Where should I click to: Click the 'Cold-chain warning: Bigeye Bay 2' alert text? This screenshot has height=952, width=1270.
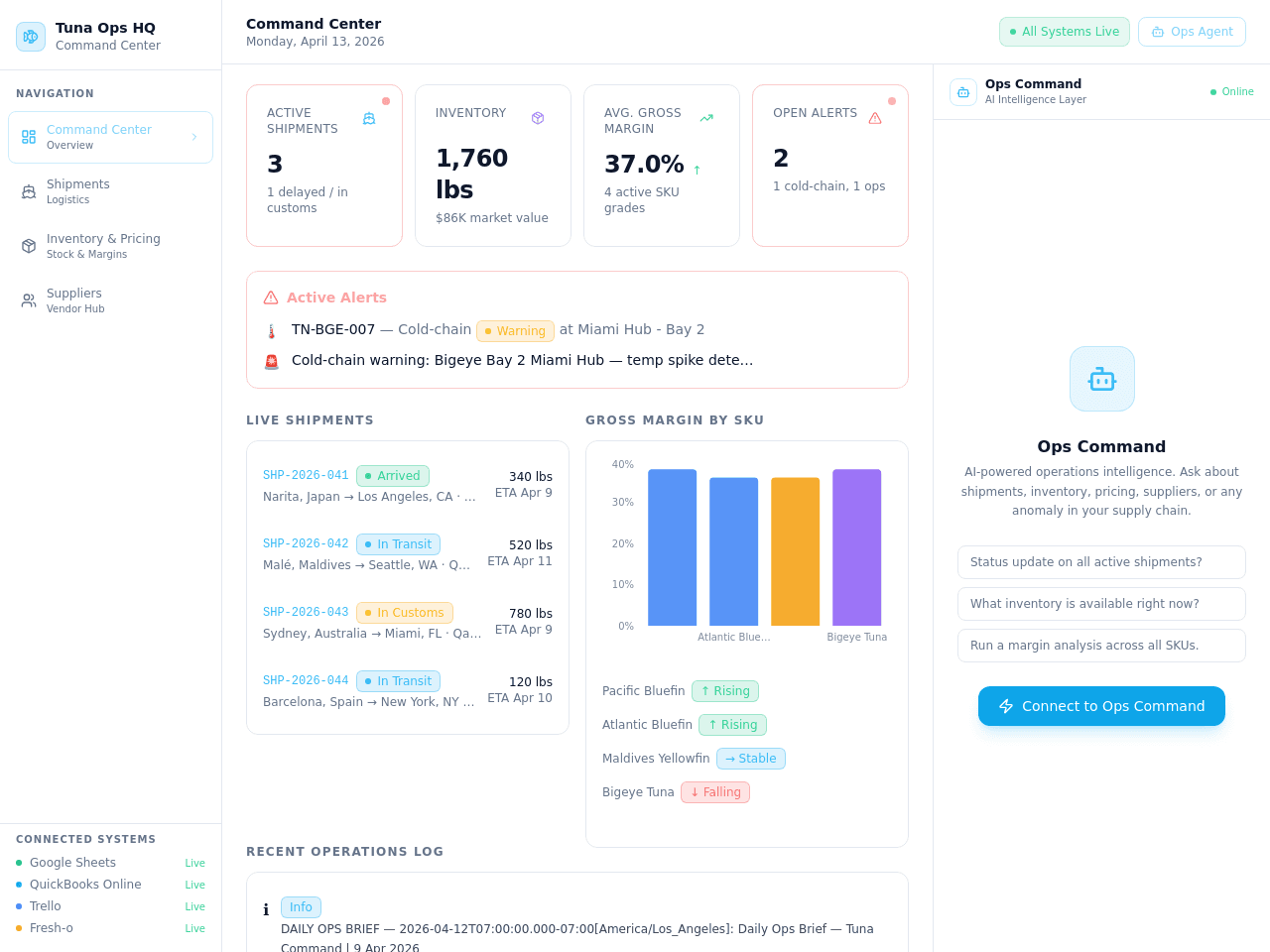523,360
